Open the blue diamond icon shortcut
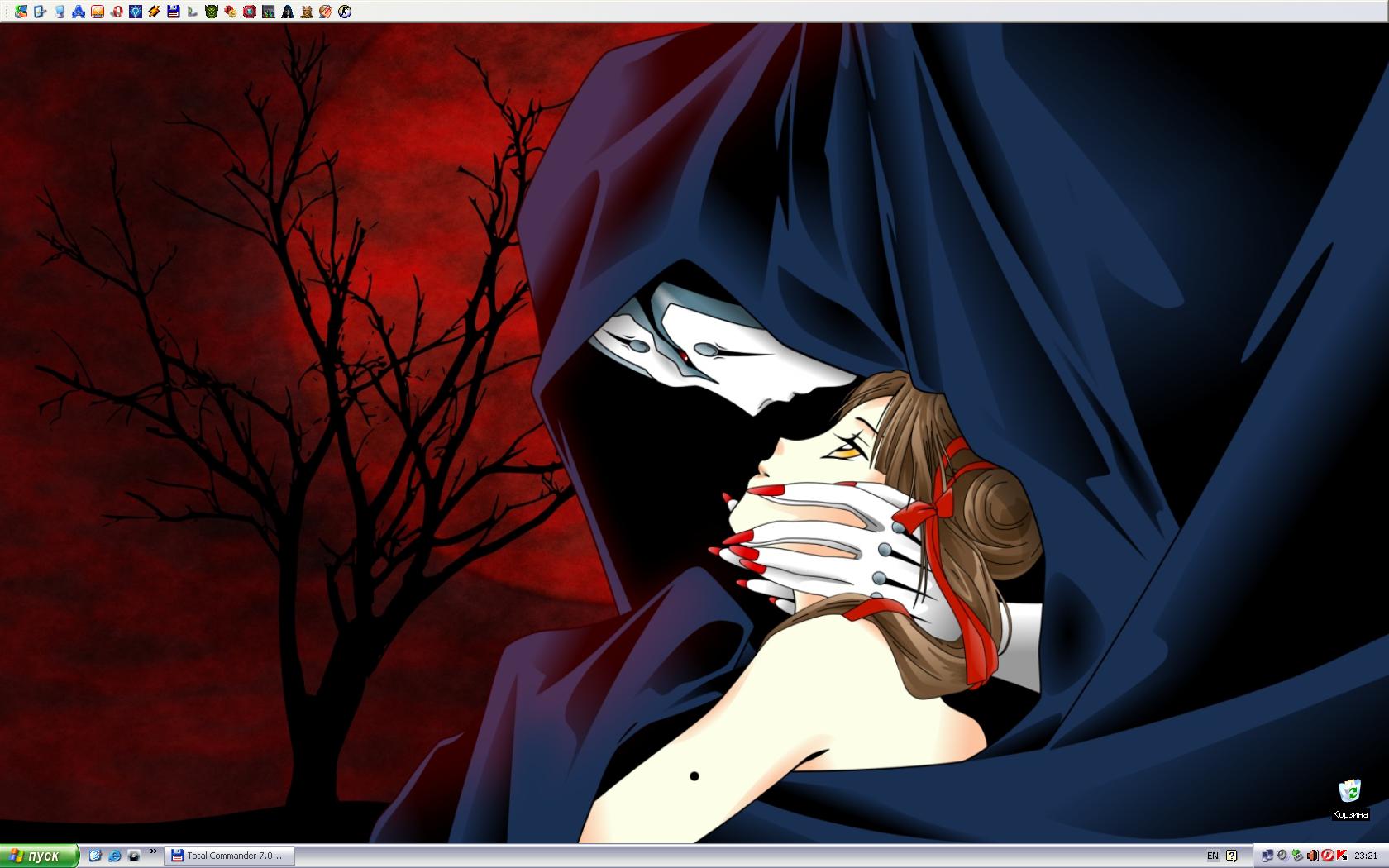Image resolution: width=1389 pixels, height=868 pixels. pyautogui.click(x=136, y=12)
